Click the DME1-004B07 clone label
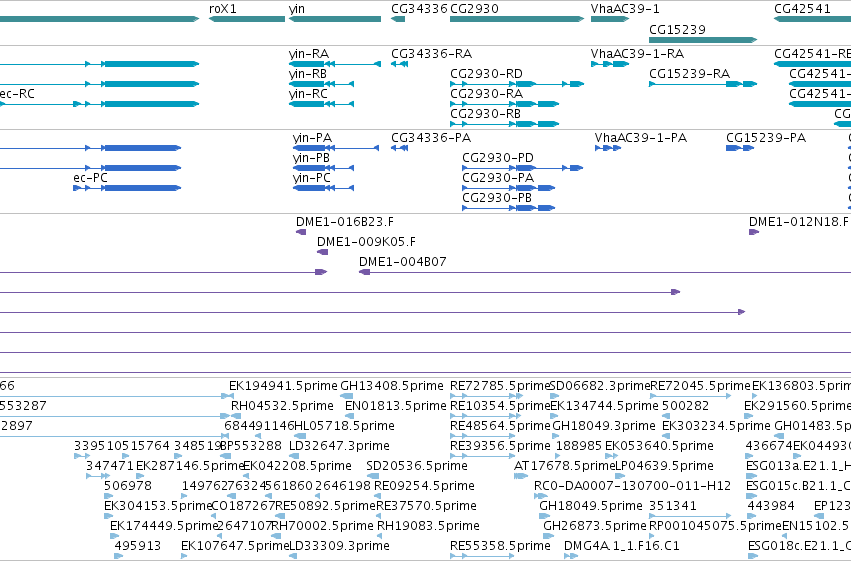Viewport: 851px width, 561px height. [403, 262]
